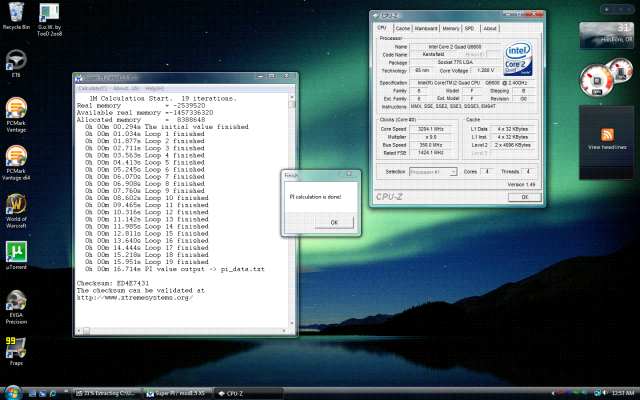640x400 pixels.
Task: Click Show Desktop in the quick launch
Action: coord(32,393)
